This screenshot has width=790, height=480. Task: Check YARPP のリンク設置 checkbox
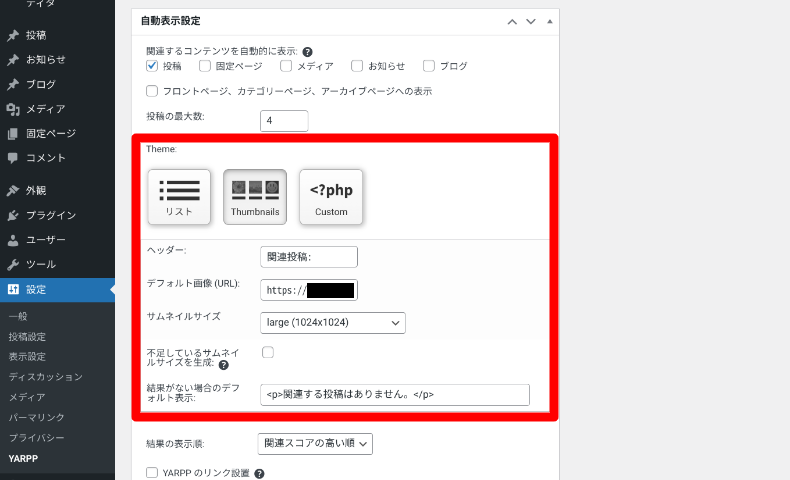152,472
